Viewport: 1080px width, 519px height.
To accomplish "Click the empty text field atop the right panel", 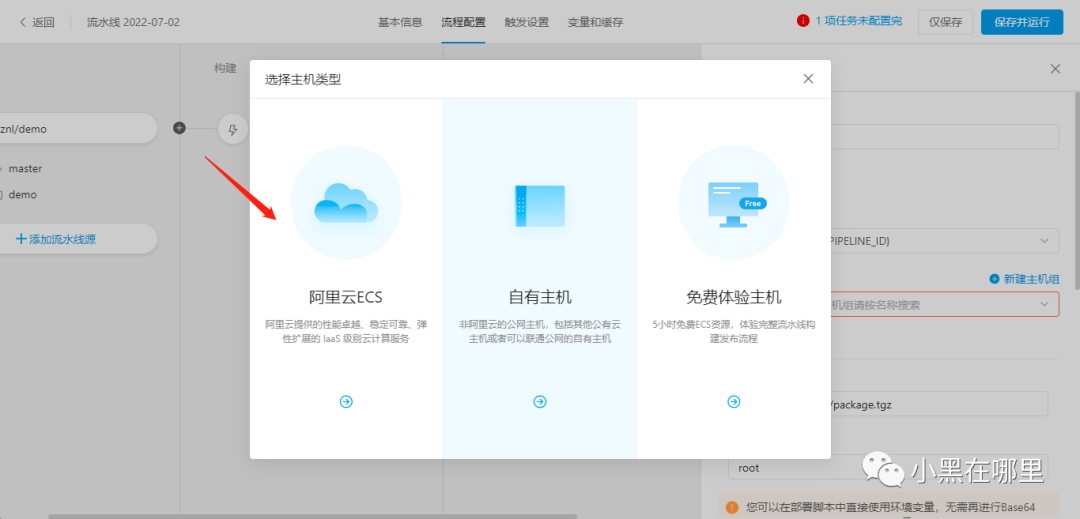I will (x=945, y=136).
